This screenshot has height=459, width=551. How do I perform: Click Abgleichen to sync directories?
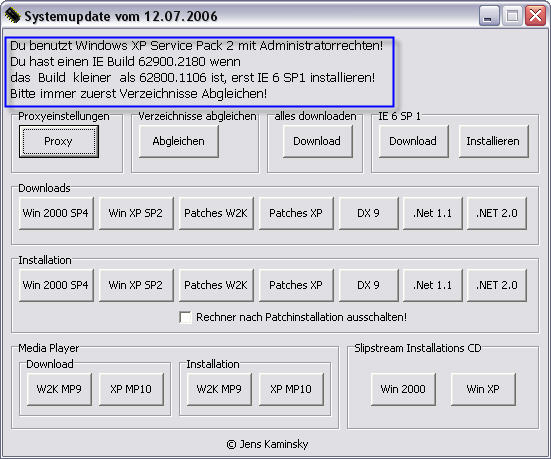[179, 141]
